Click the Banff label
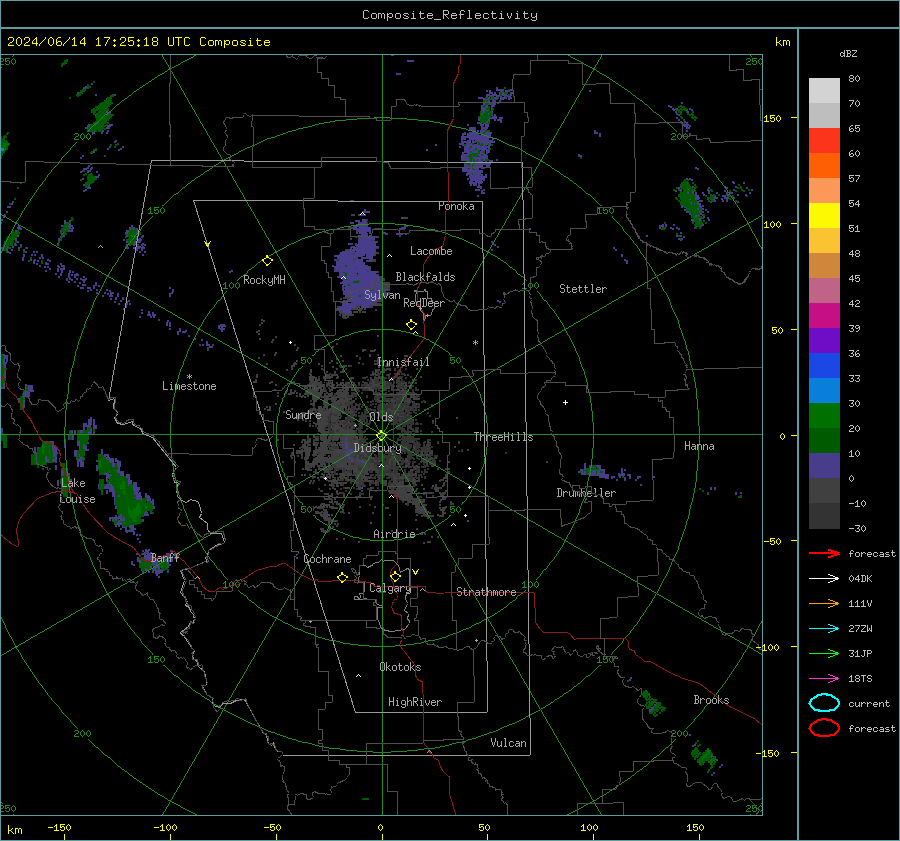900x841 pixels. (x=165, y=557)
